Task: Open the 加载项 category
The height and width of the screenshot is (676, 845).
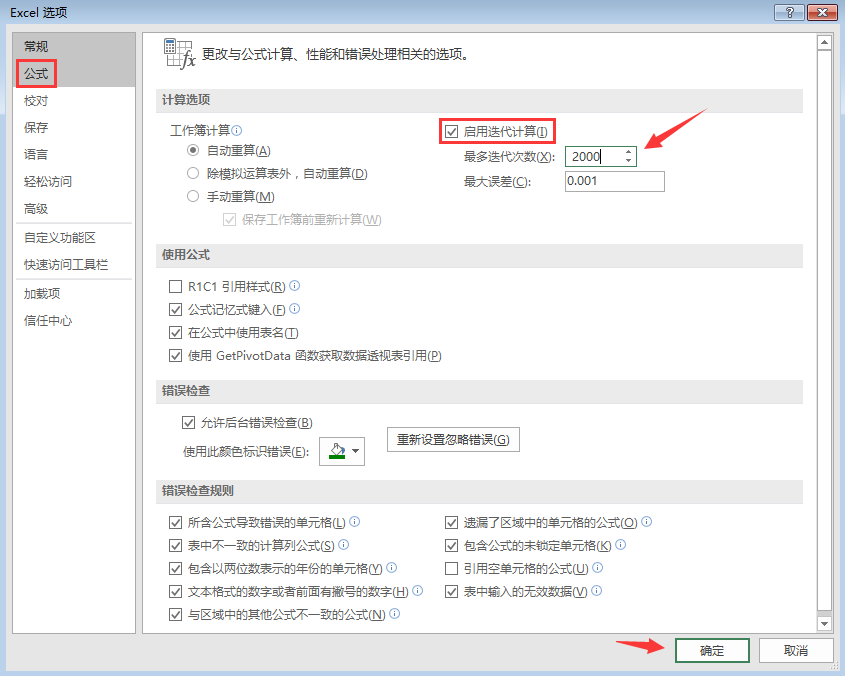Action: click(x=74, y=293)
